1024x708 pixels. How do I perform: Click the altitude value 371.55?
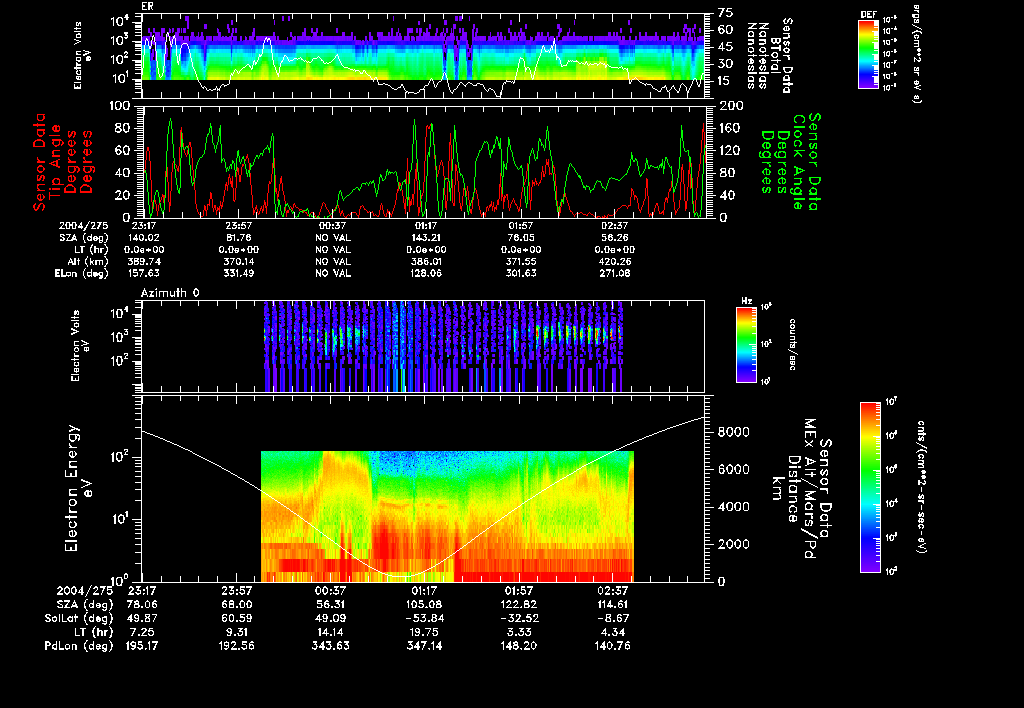pos(520,261)
